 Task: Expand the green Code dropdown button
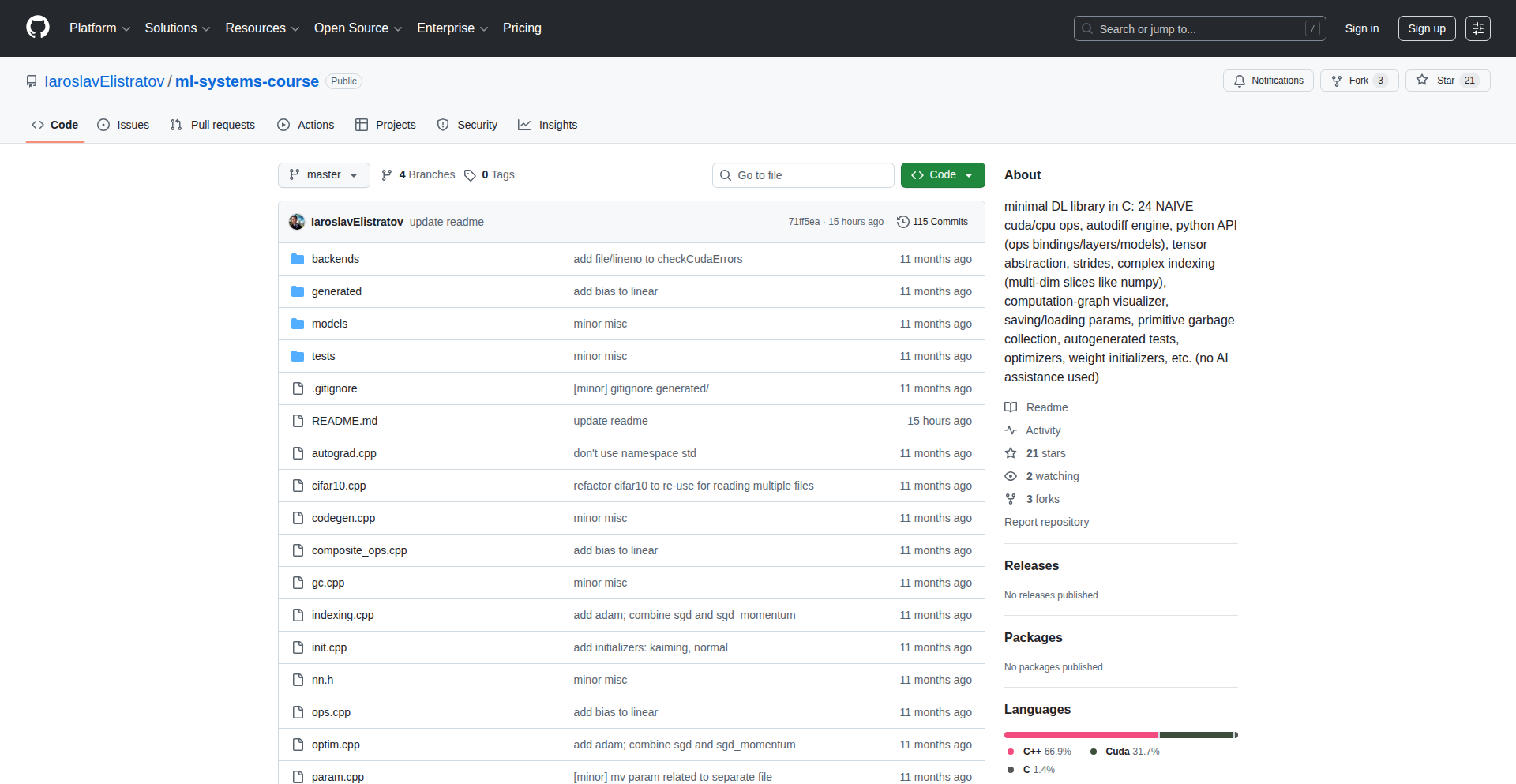(x=942, y=175)
